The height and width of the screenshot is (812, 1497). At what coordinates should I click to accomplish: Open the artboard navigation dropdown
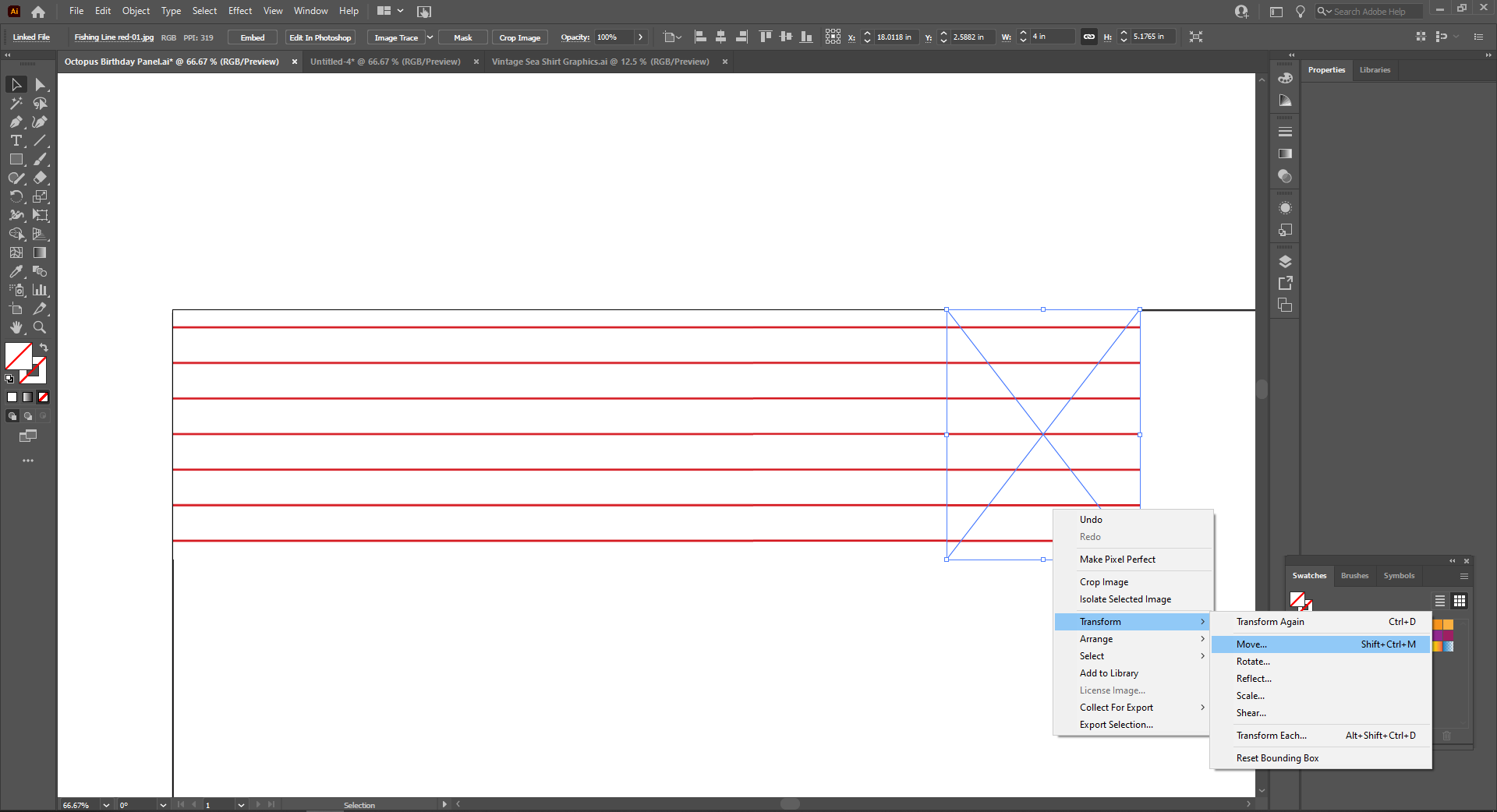tap(241, 805)
